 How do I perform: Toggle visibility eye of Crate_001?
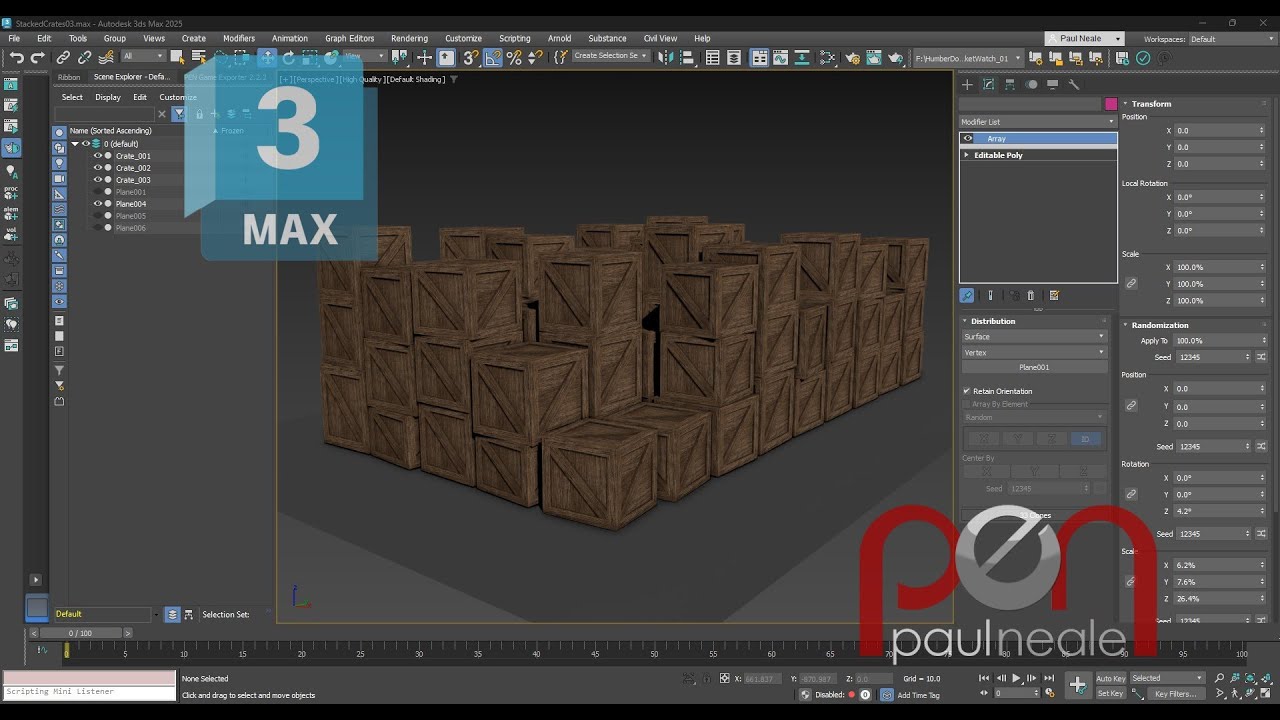pos(98,156)
